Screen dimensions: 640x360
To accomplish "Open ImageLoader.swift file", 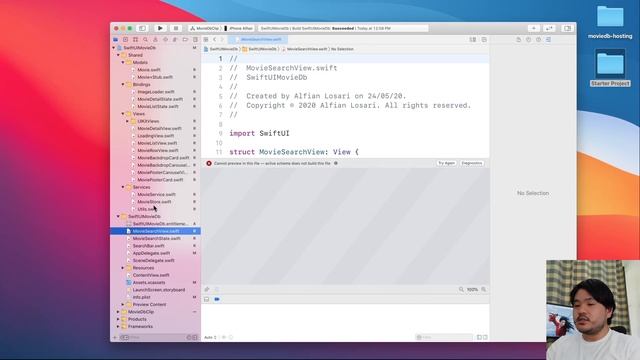I will coord(156,92).
